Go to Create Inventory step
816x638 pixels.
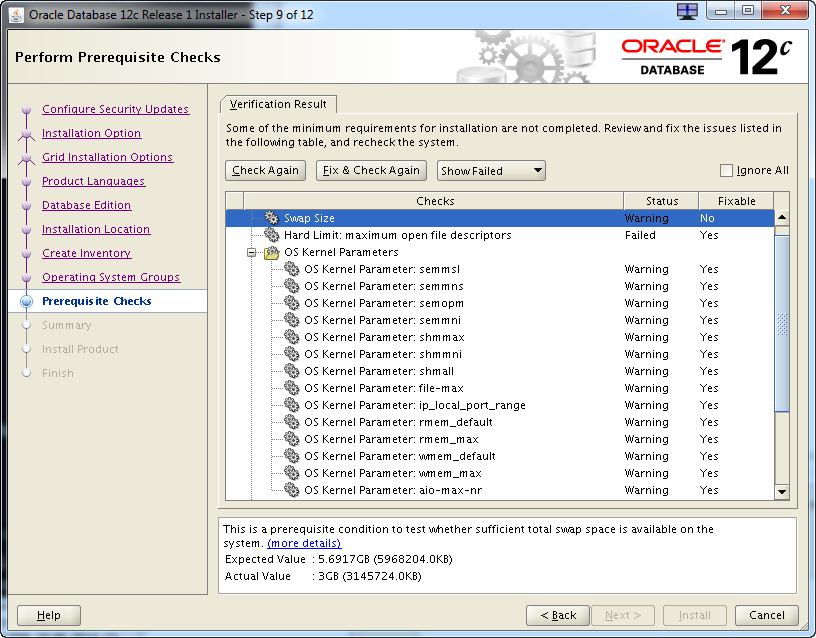(x=86, y=253)
